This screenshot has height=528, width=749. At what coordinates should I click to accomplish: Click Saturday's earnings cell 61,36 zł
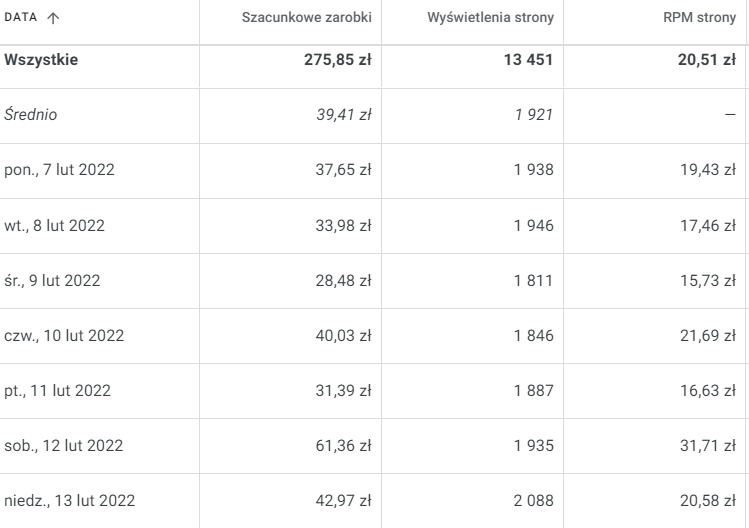[x=344, y=445]
